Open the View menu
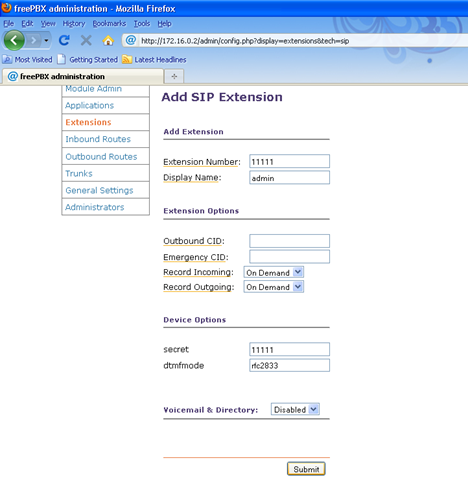Viewport: 468px width, 480px height. pos(48,24)
